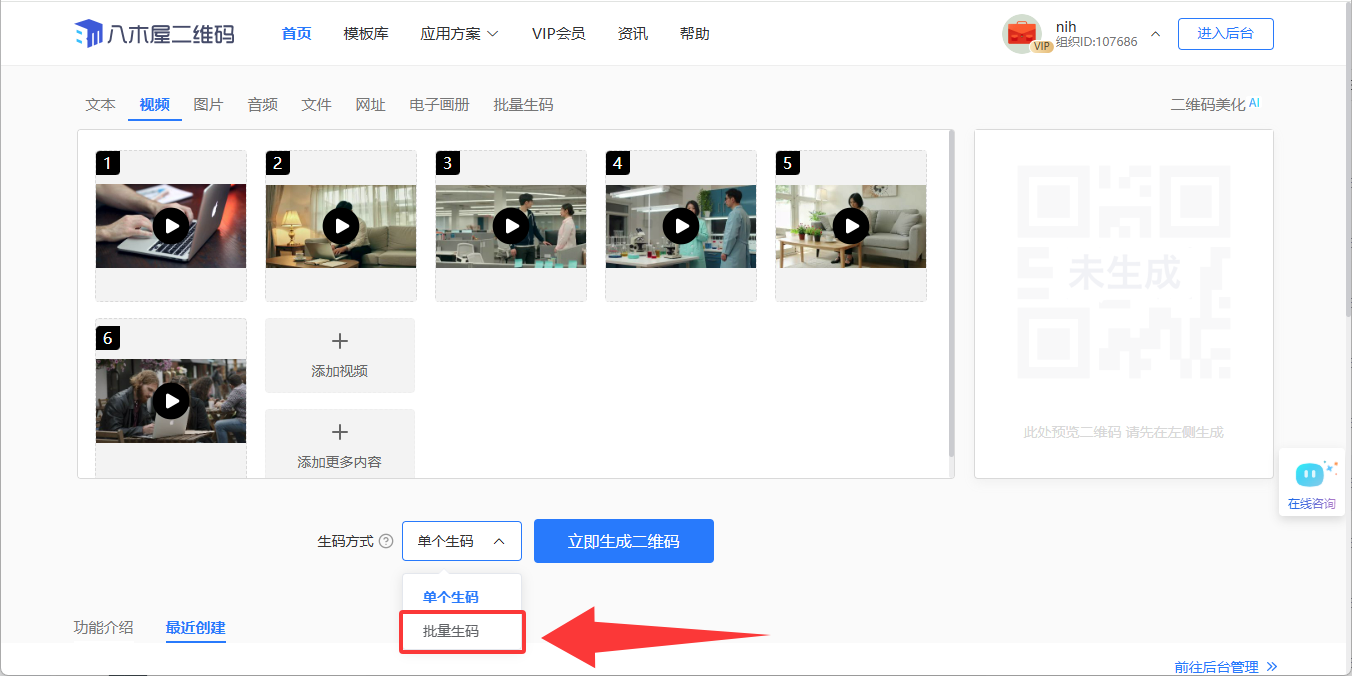Select 单个生码 option in the dropdown list

pyautogui.click(x=451, y=597)
